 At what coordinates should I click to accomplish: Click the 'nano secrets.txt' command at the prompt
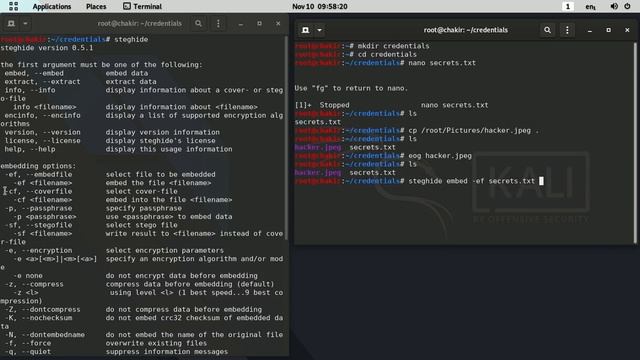(442, 63)
